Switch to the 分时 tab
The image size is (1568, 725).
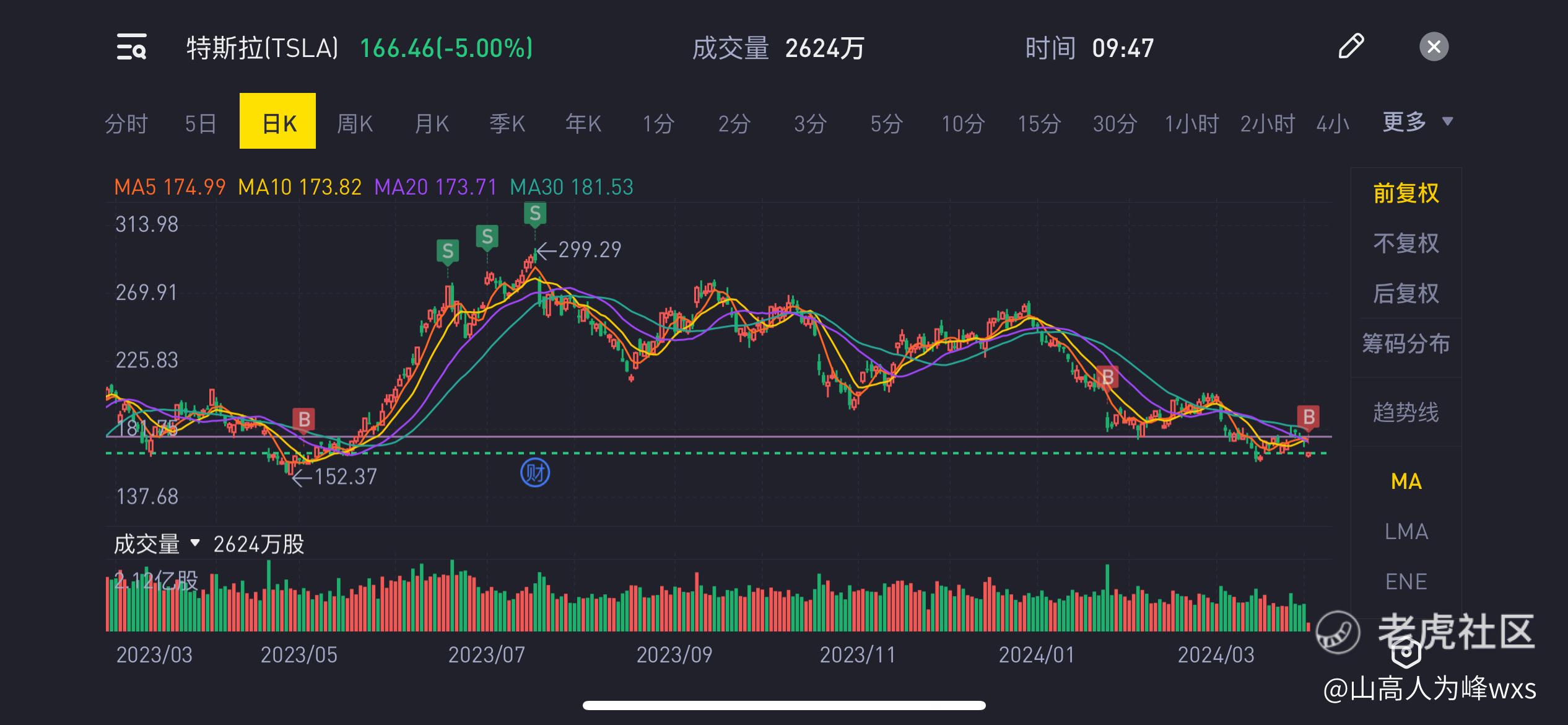(126, 123)
